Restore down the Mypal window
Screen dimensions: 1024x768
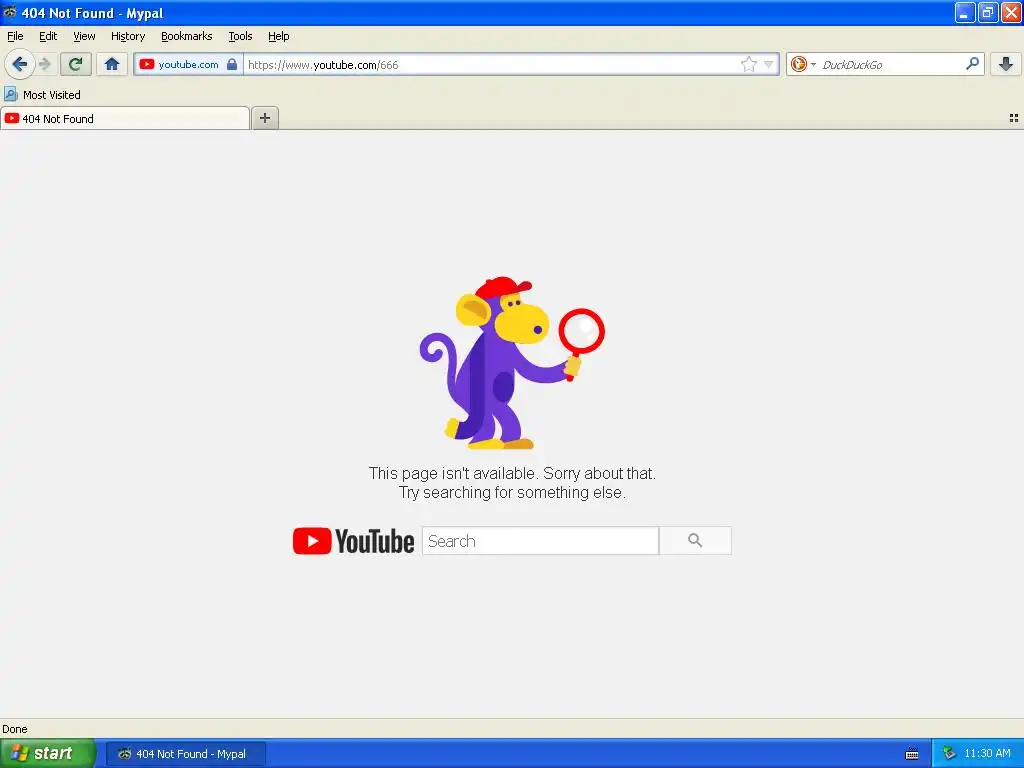(987, 12)
